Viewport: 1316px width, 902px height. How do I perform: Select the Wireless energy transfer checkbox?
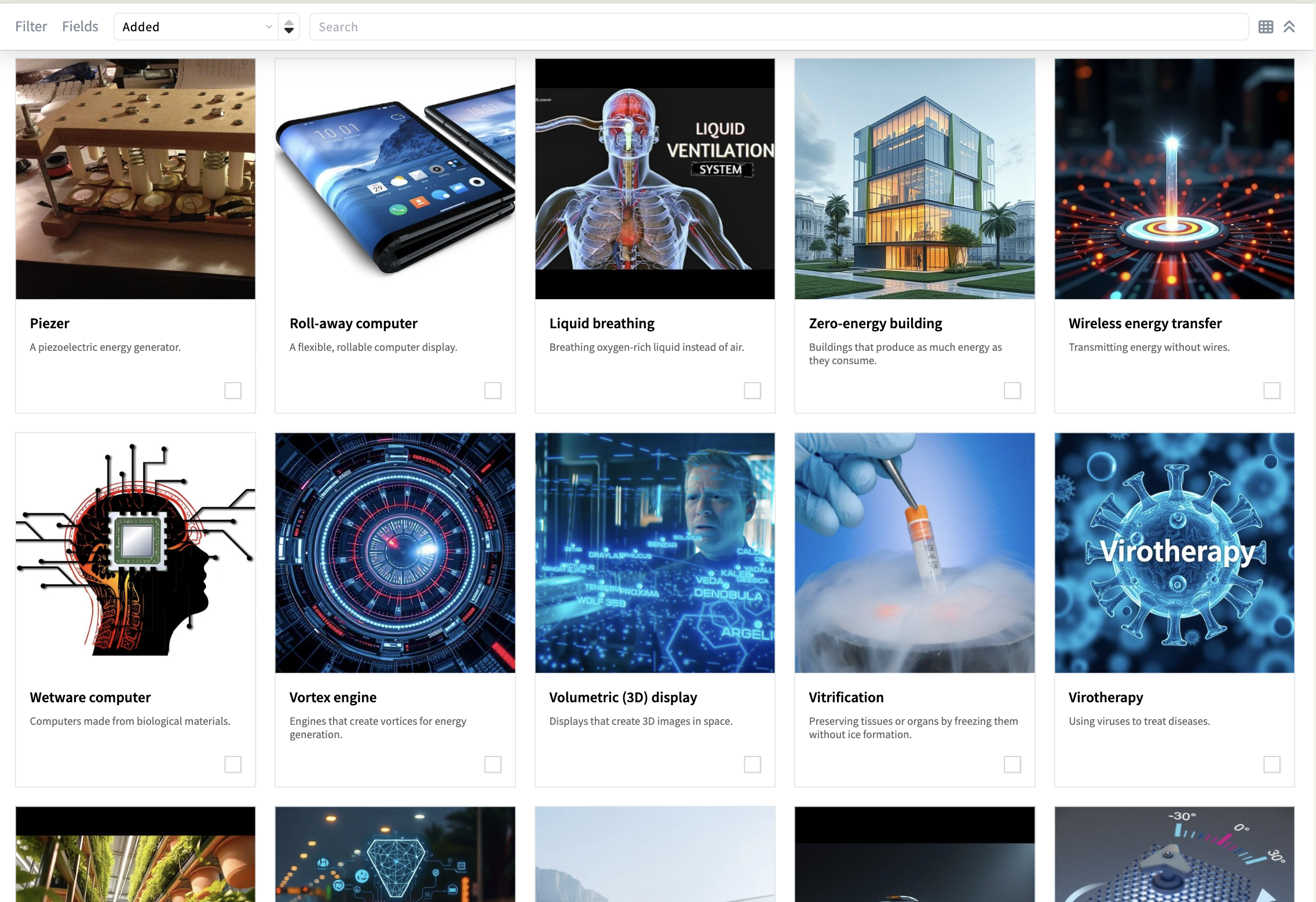(1272, 390)
